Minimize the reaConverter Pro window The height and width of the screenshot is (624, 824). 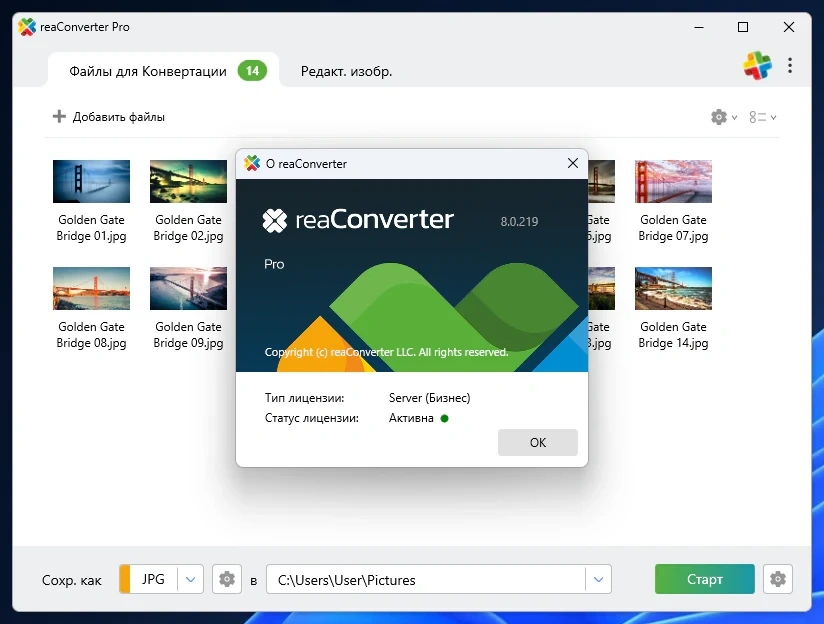pyautogui.click(x=699, y=27)
